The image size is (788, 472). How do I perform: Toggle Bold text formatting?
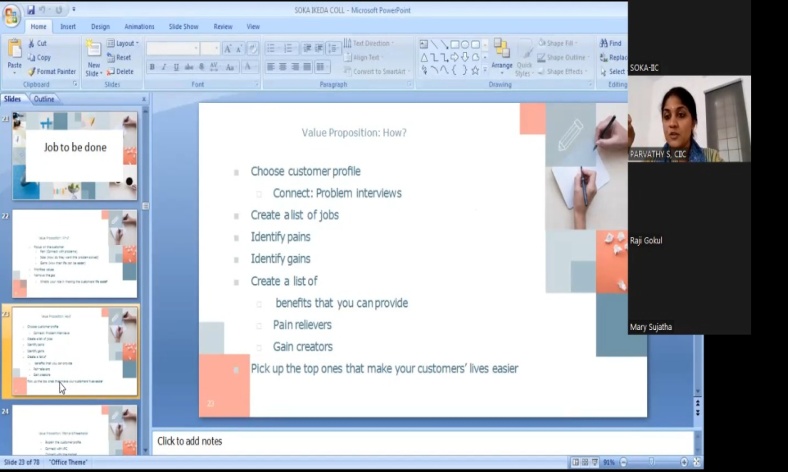152,67
